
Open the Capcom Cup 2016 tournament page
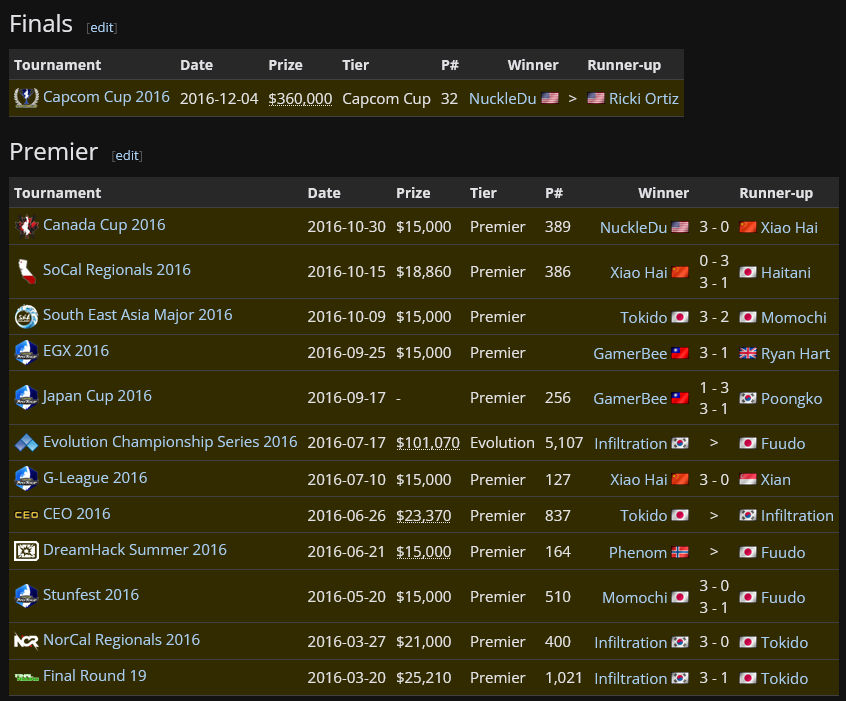click(106, 97)
